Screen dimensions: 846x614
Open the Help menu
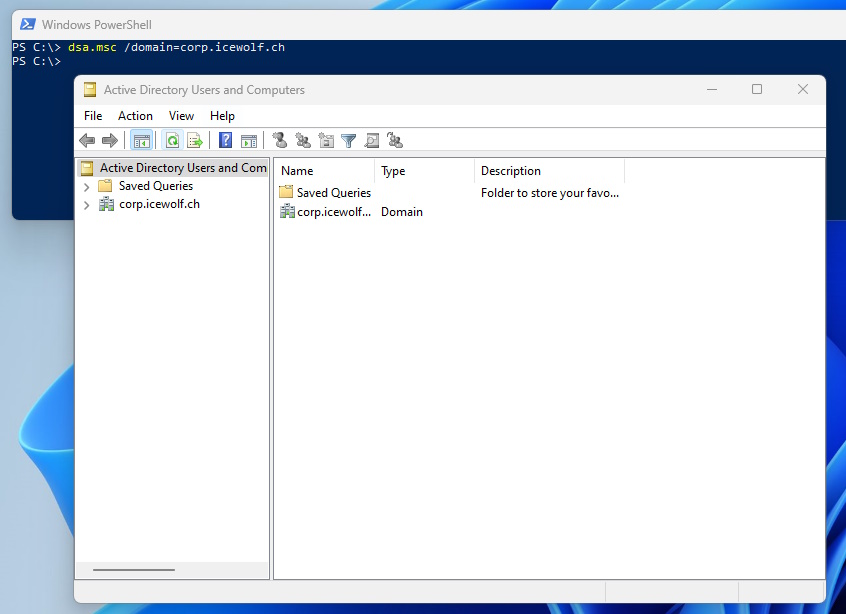(222, 116)
